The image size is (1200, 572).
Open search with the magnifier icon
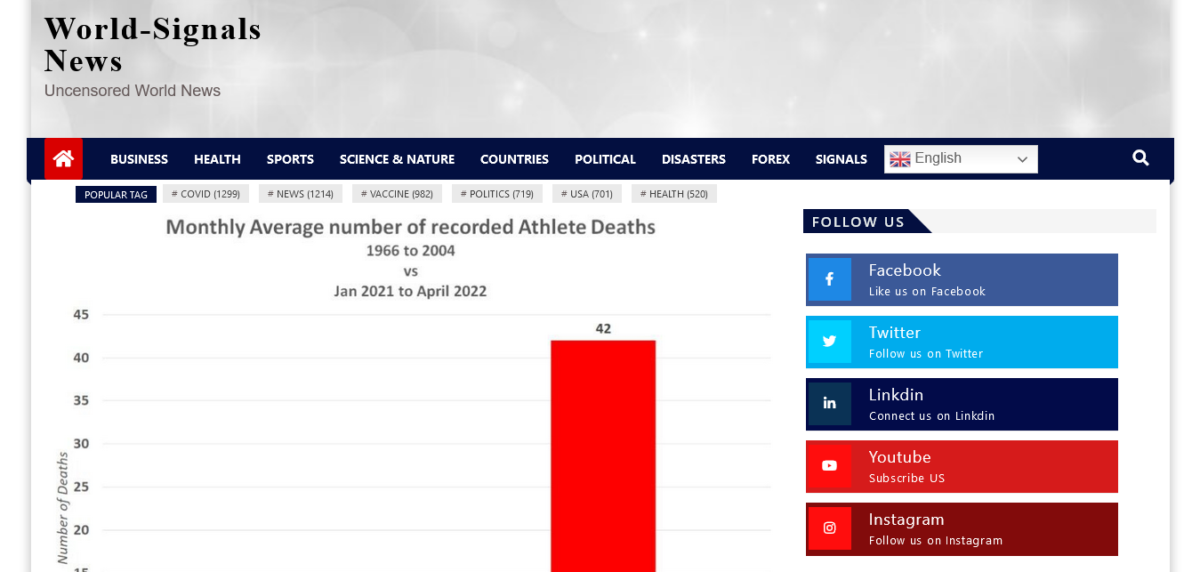click(x=1140, y=158)
